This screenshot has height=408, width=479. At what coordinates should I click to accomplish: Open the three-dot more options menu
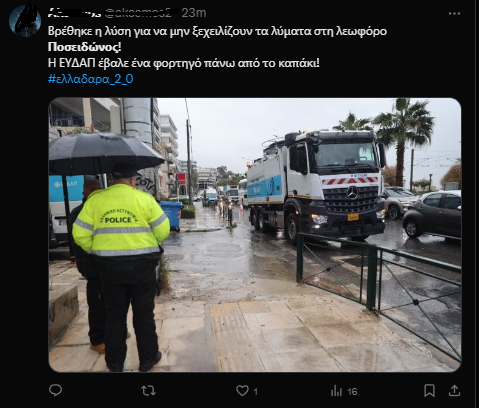(x=454, y=14)
